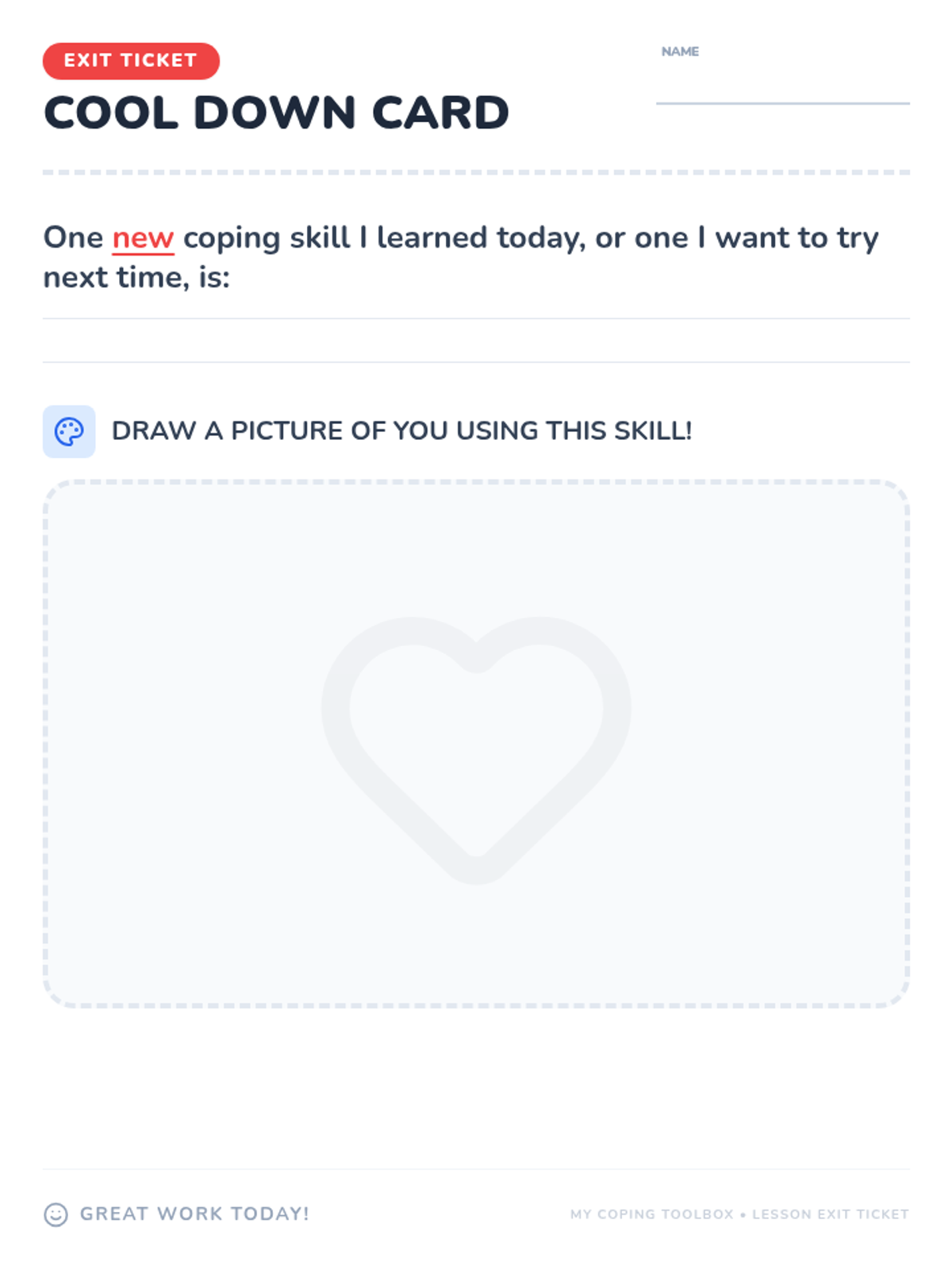
Task: Select the faint heart outline watermark
Action: pyautogui.click(x=476, y=750)
